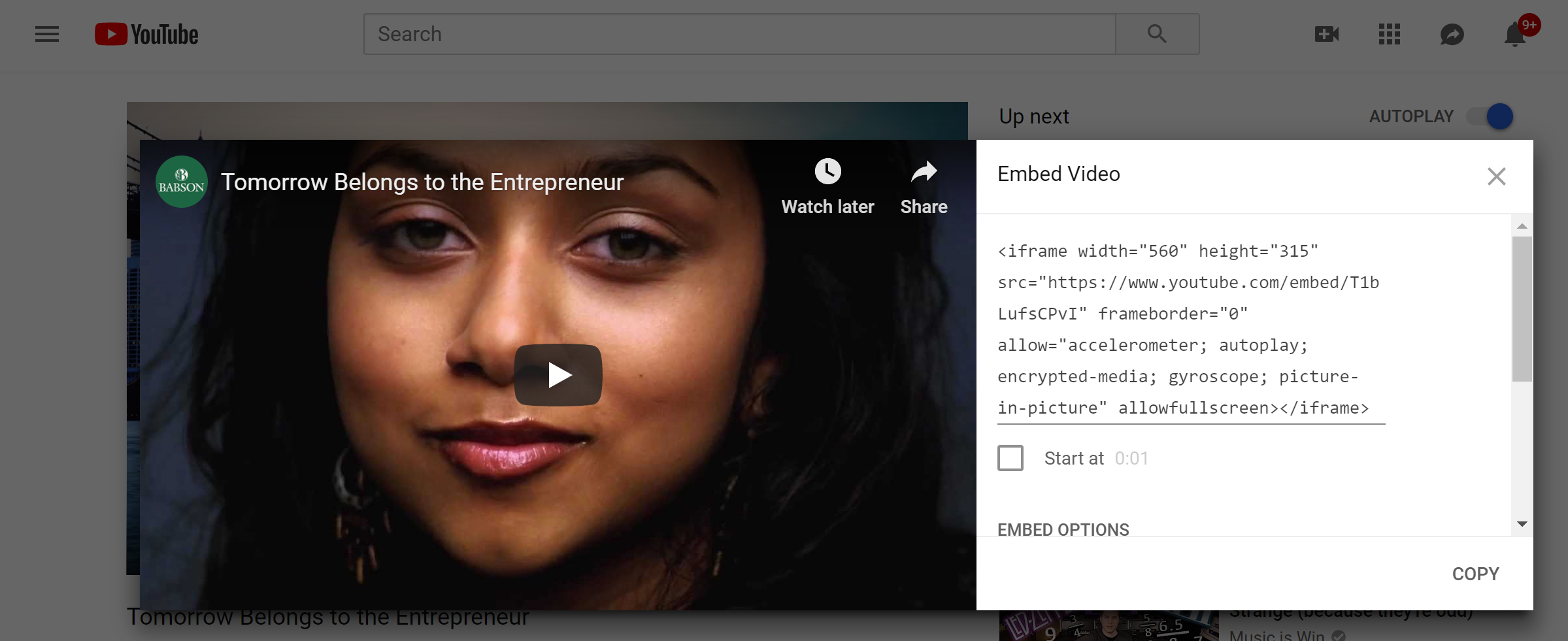Click the Start at time 0:01 field
The height and width of the screenshot is (641, 1568).
(x=1131, y=458)
